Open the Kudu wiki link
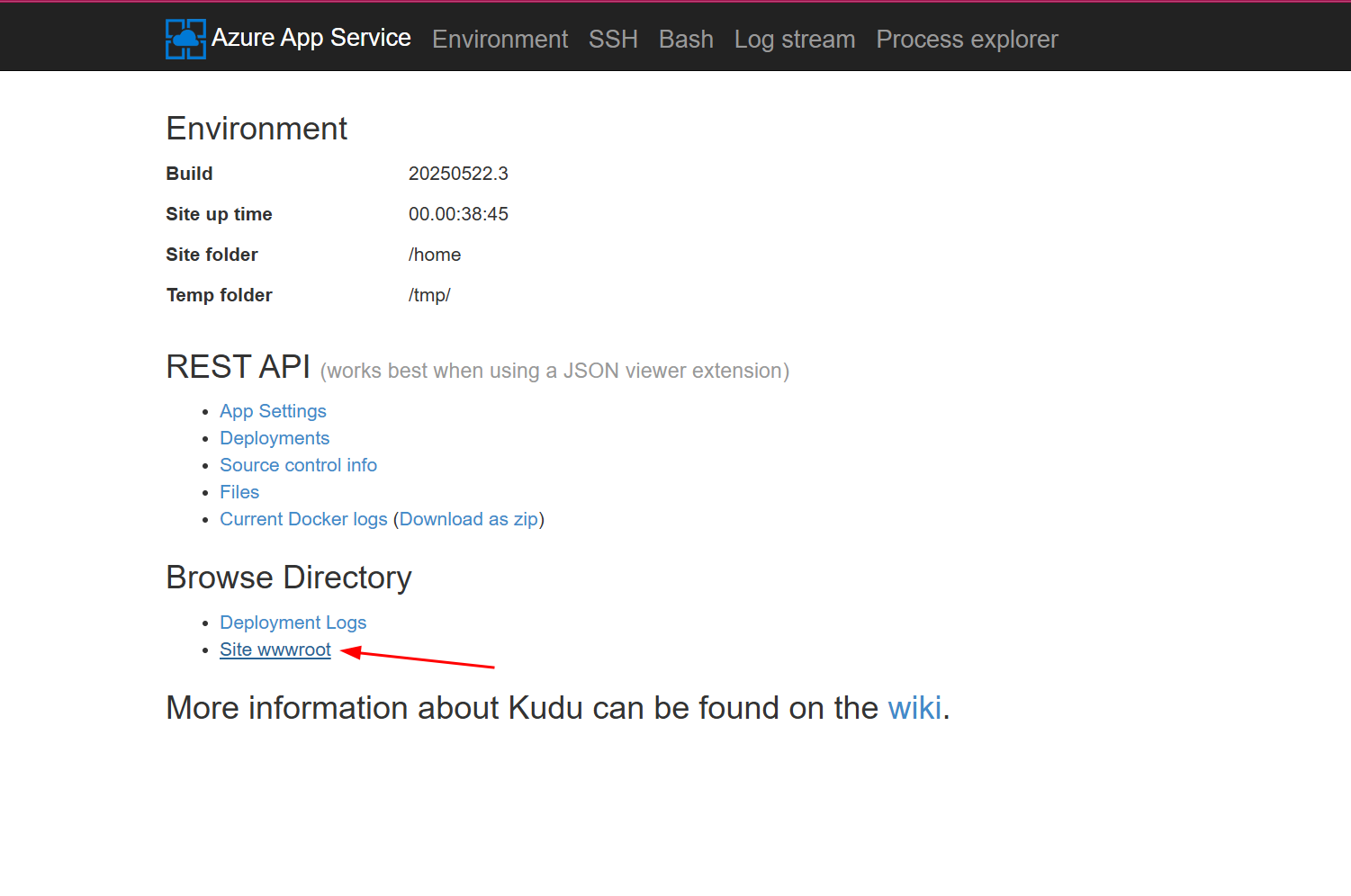1351x896 pixels. [914, 708]
